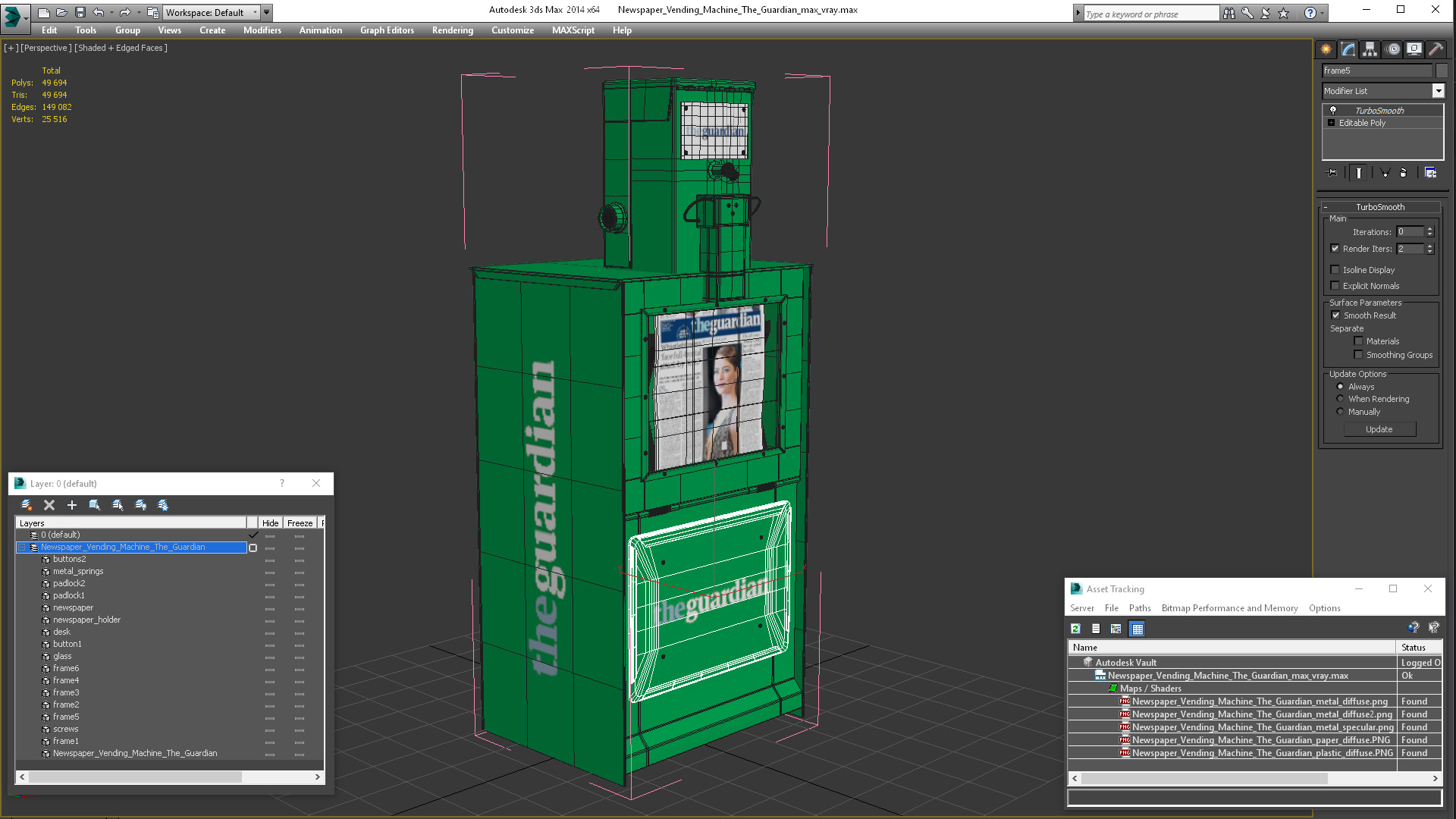Open the Graph Editors menu
This screenshot has width=1456, height=819.
(x=387, y=30)
